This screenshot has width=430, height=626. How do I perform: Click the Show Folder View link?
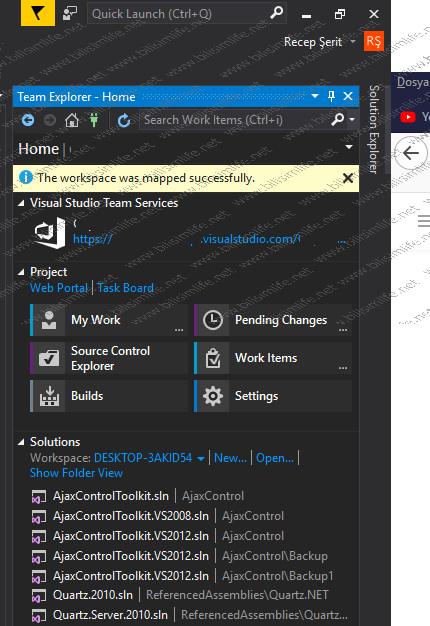76,473
